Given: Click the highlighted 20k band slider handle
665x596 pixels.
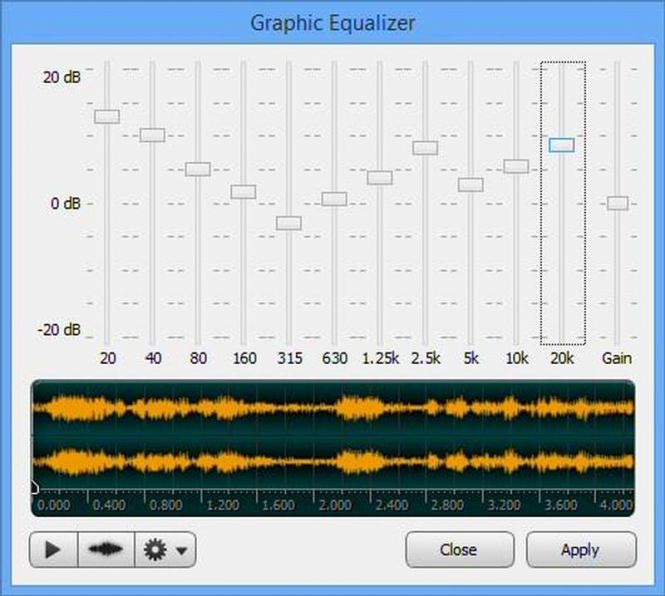Looking at the screenshot, I should 562,145.
